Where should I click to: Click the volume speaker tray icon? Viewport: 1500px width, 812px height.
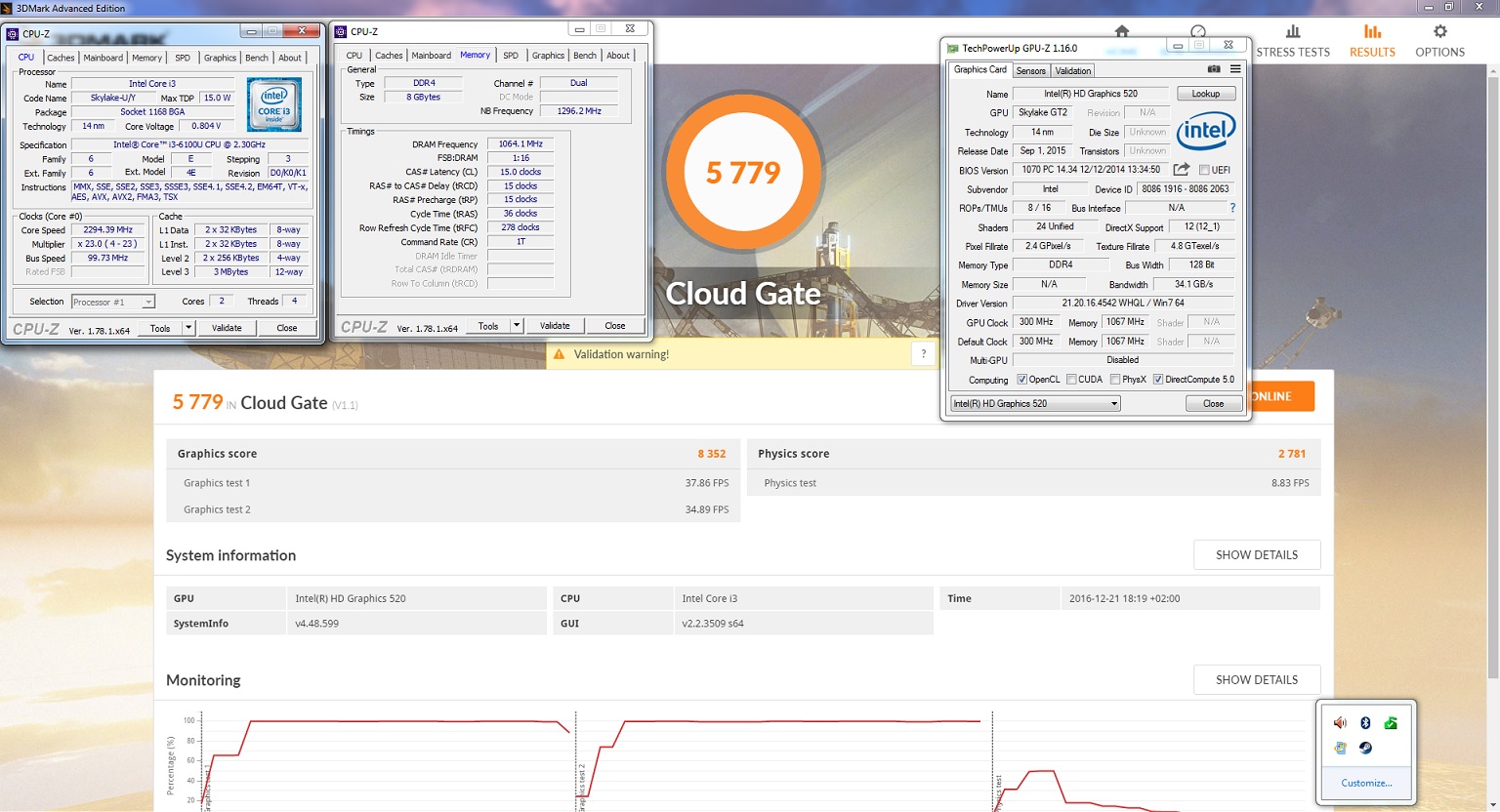point(1340,723)
